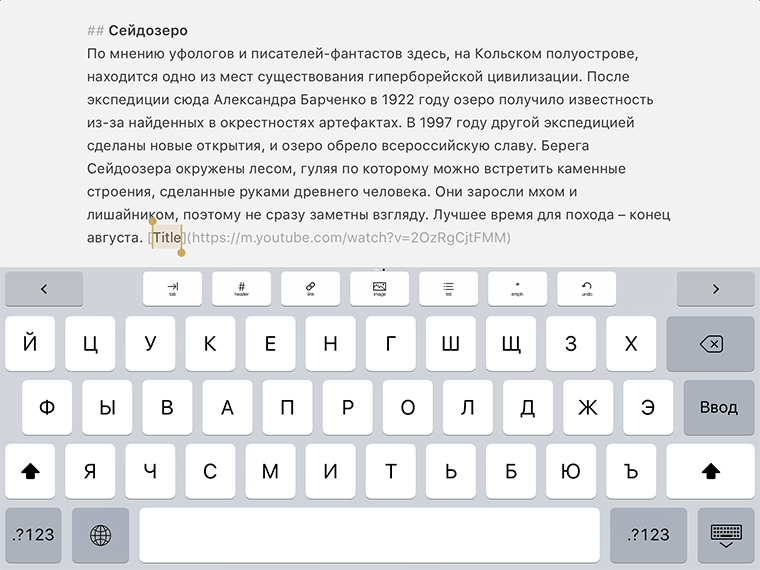Move cursor right with the arrow key
The height and width of the screenshot is (570, 760).
pyautogui.click(x=715, y=289)
